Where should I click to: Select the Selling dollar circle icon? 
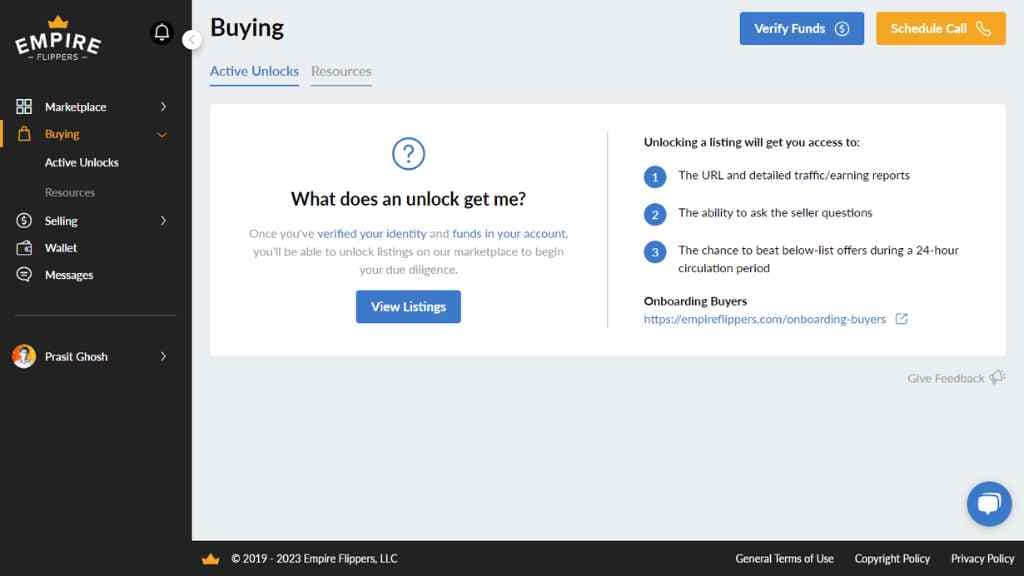tap(24, 220)
